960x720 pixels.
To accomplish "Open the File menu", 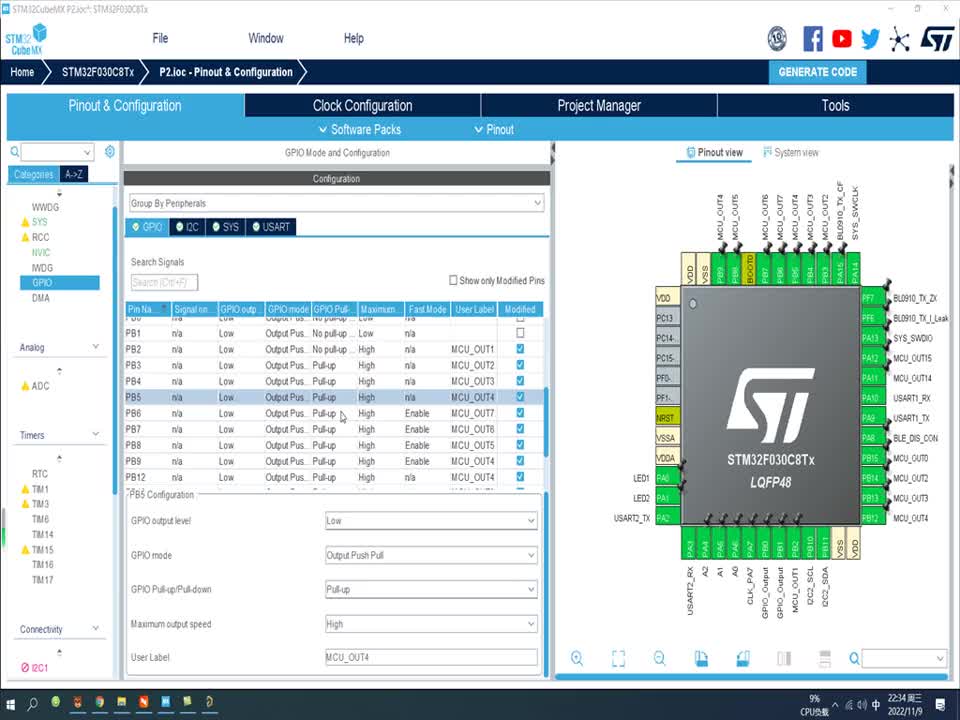I will tap(160, 38).
